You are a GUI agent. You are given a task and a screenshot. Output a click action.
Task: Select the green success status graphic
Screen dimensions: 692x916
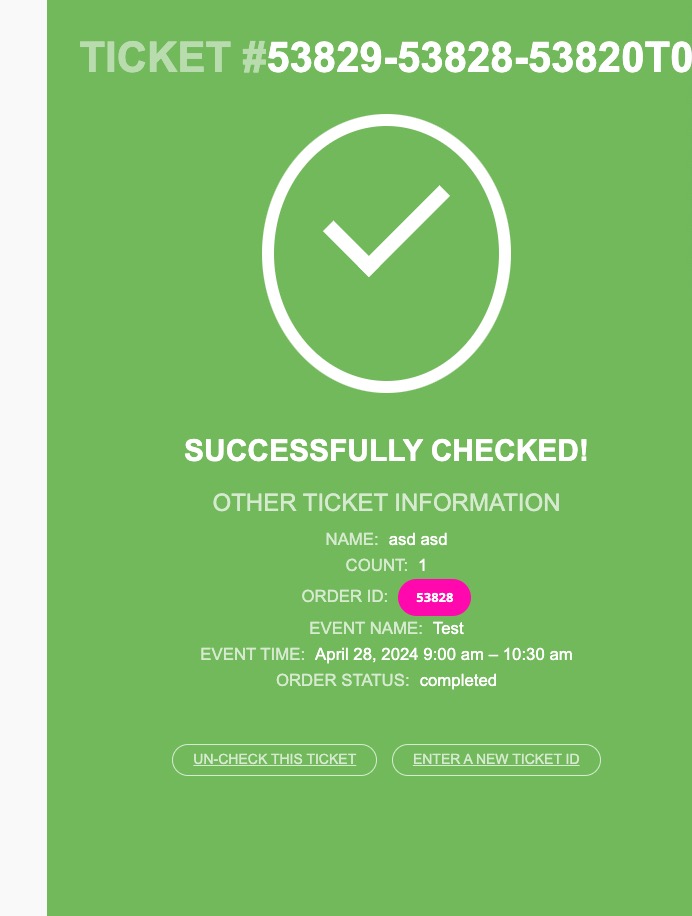386,253
